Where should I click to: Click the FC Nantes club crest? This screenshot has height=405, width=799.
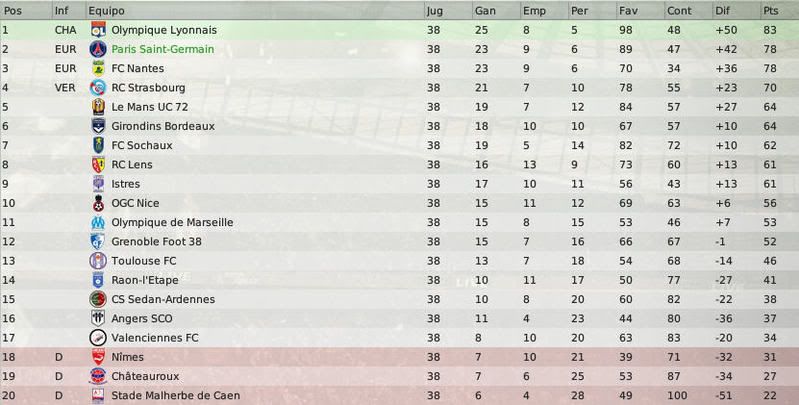coord(98,68)
